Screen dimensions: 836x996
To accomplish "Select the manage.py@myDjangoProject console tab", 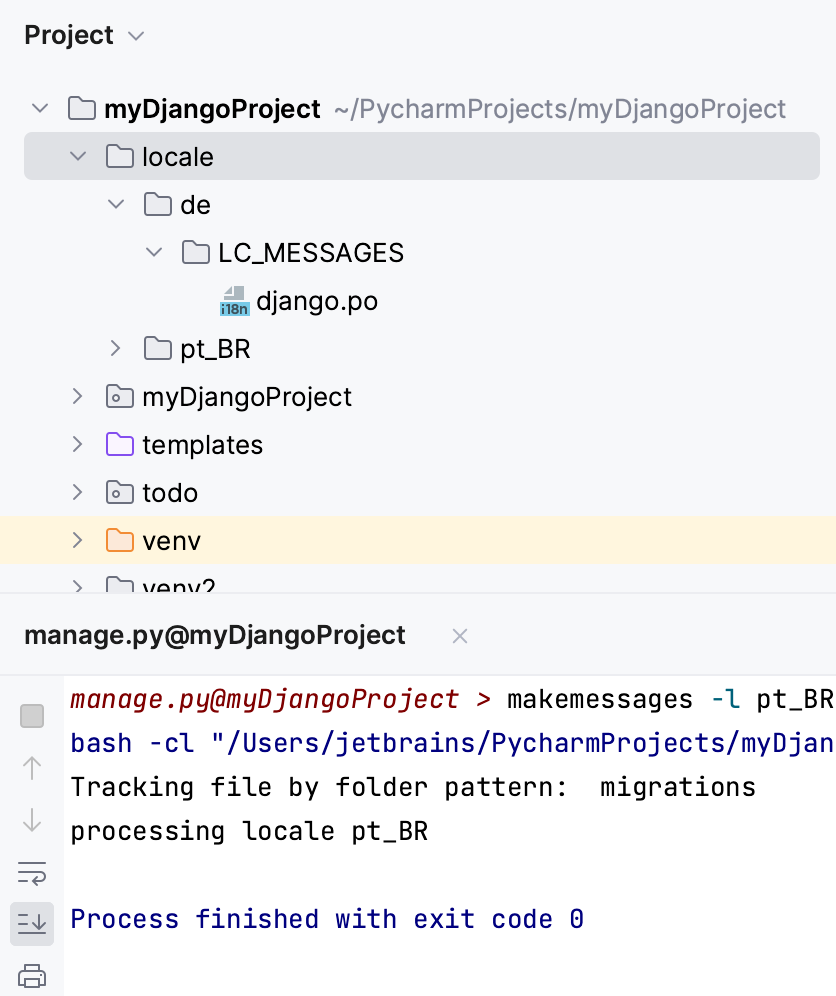I will click(x=214, y=635).
